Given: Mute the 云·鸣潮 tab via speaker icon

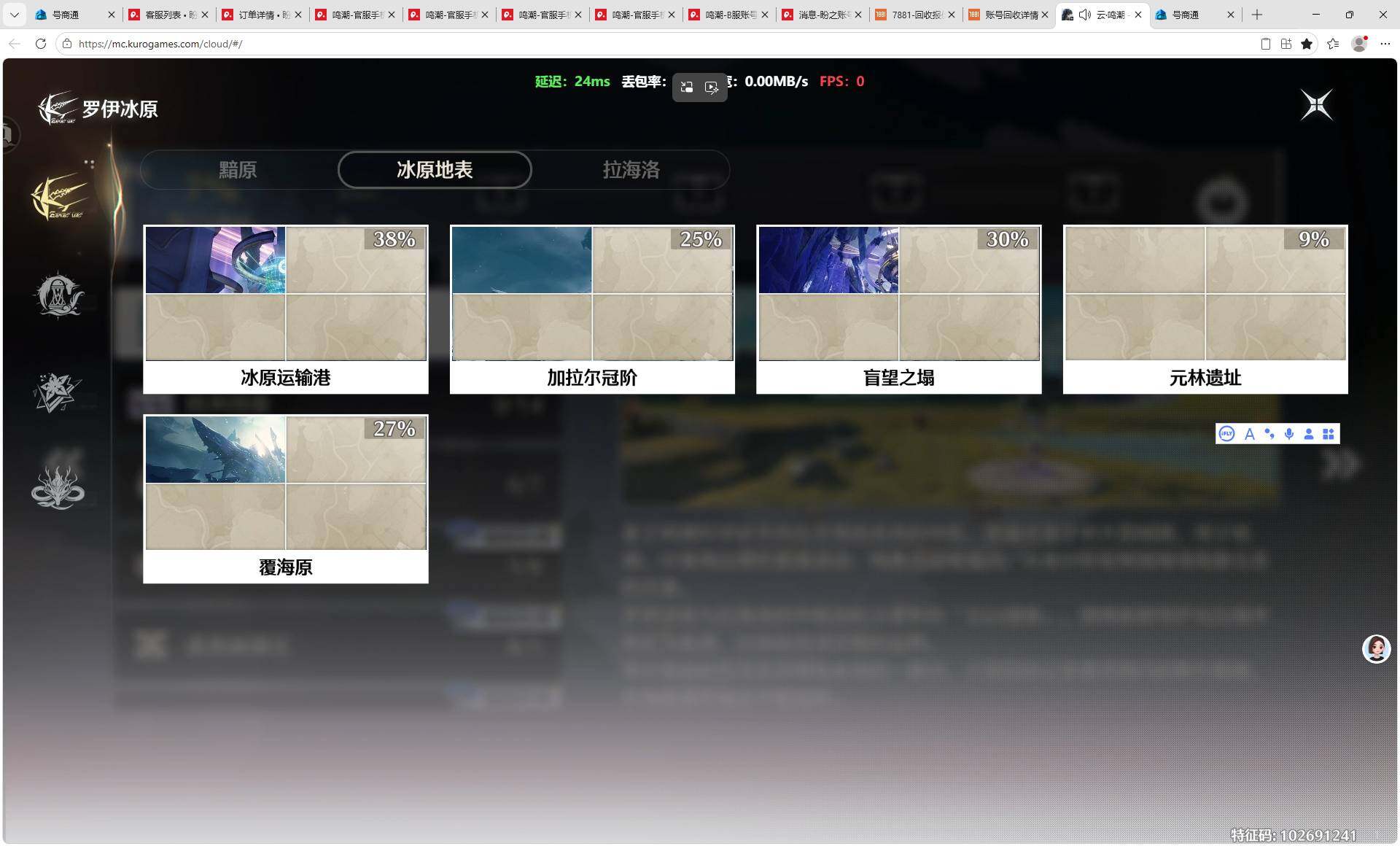Looking at the screenshot, I should point(1084,15).
